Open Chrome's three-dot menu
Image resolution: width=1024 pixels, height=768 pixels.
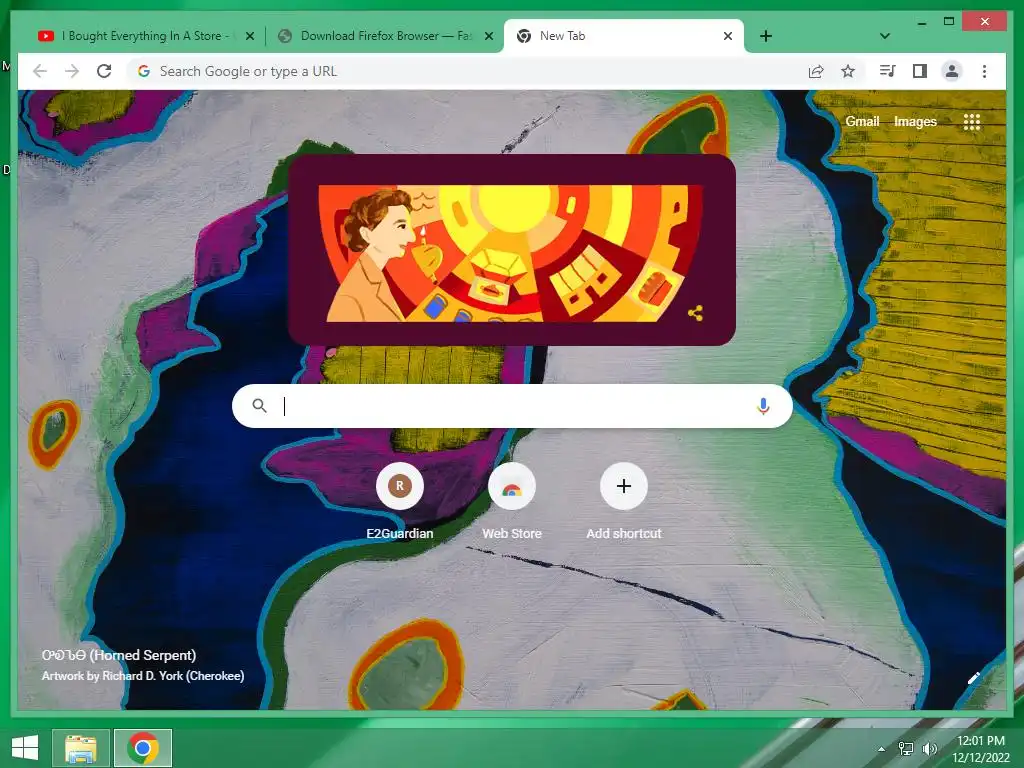tap(984, 71)
